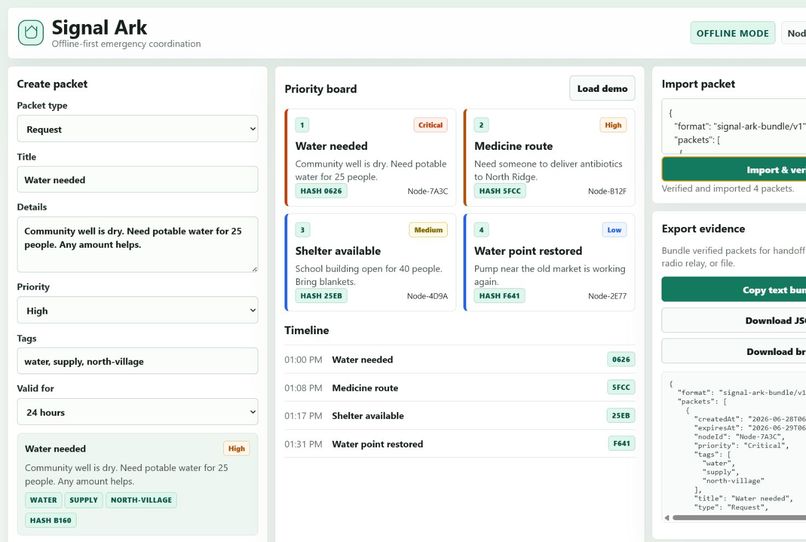Click the HASH 25EB badge
This screenshot has height=542, width=806.
point(321,296)
